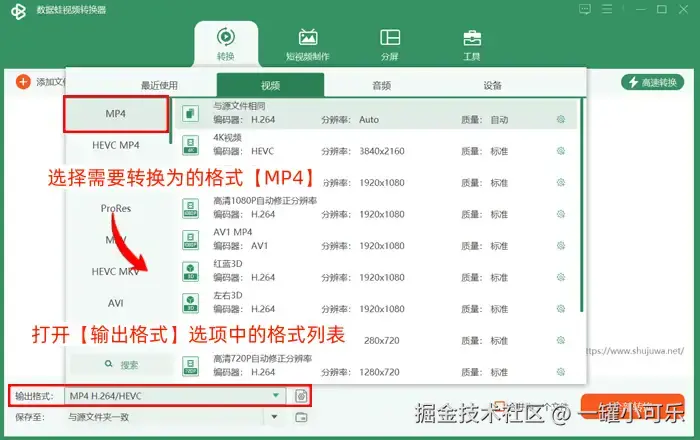Open settings gear for 红蓝3D preset
This screenshot has width=700, height=440.
pos(561,277)
